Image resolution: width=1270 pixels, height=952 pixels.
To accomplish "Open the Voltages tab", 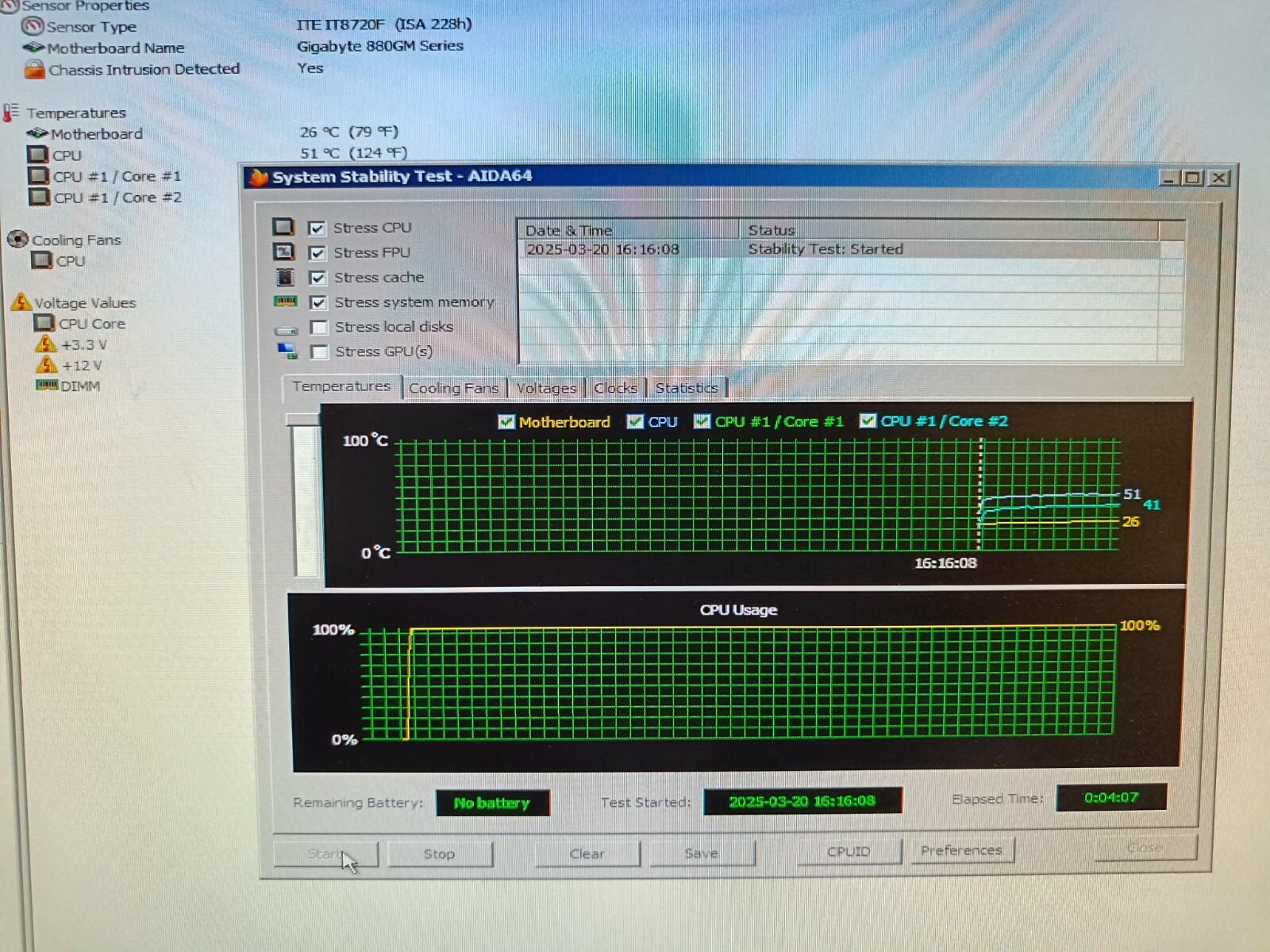I will tap(547, 388).
